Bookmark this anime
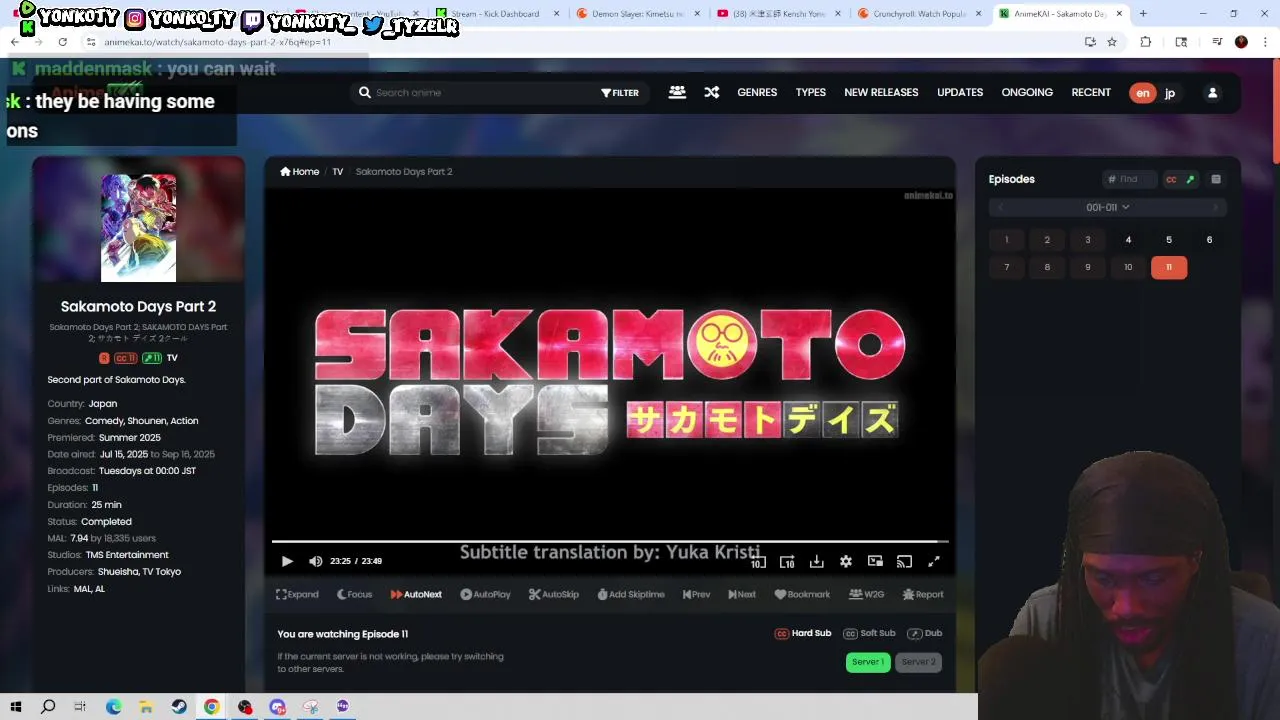The image size is (1280, 720). pyautogui.click(x=802, y=594)
